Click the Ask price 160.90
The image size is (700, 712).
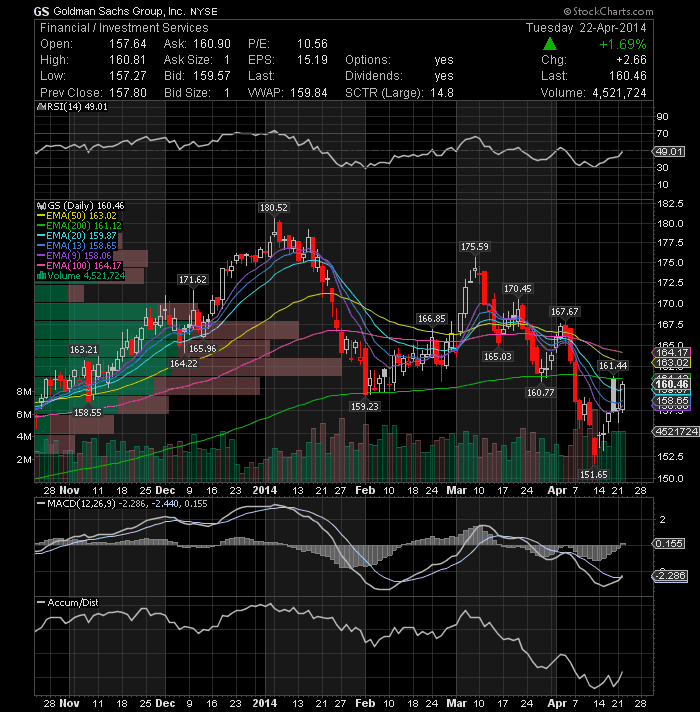[x=212, y=44]
